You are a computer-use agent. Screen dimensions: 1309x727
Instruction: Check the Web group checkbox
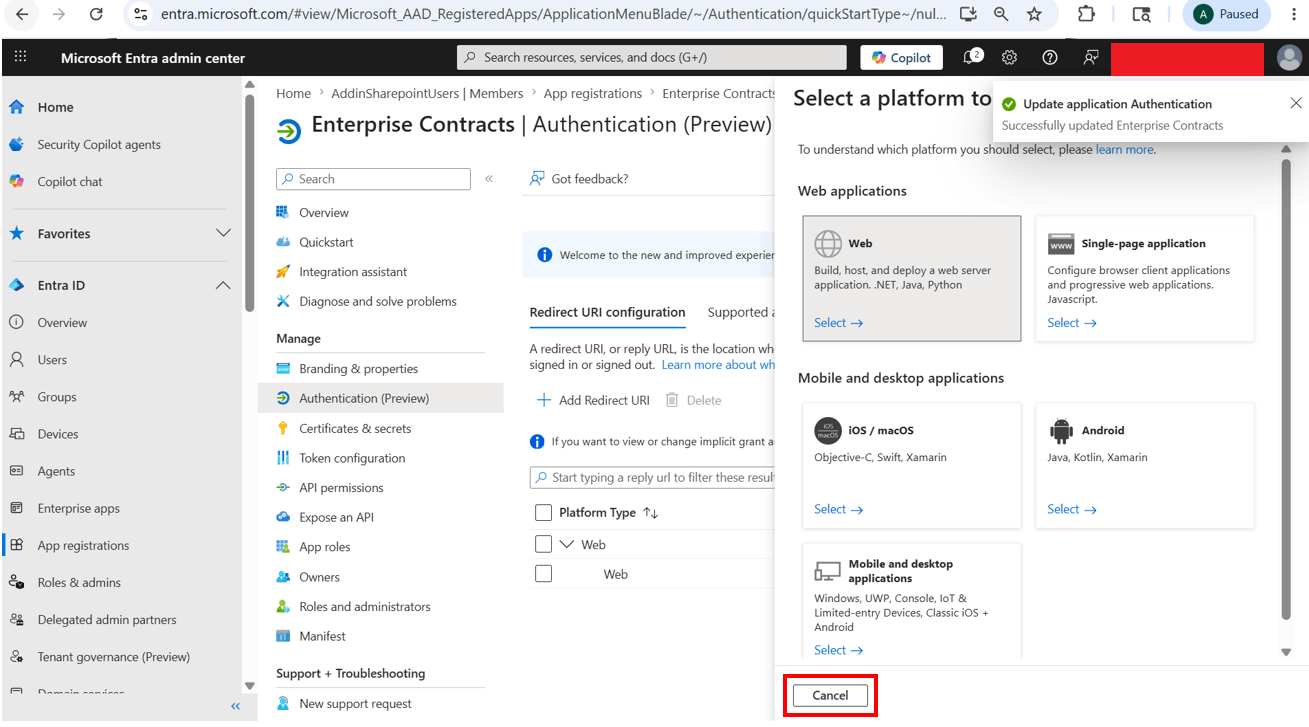tap(543, 544)
